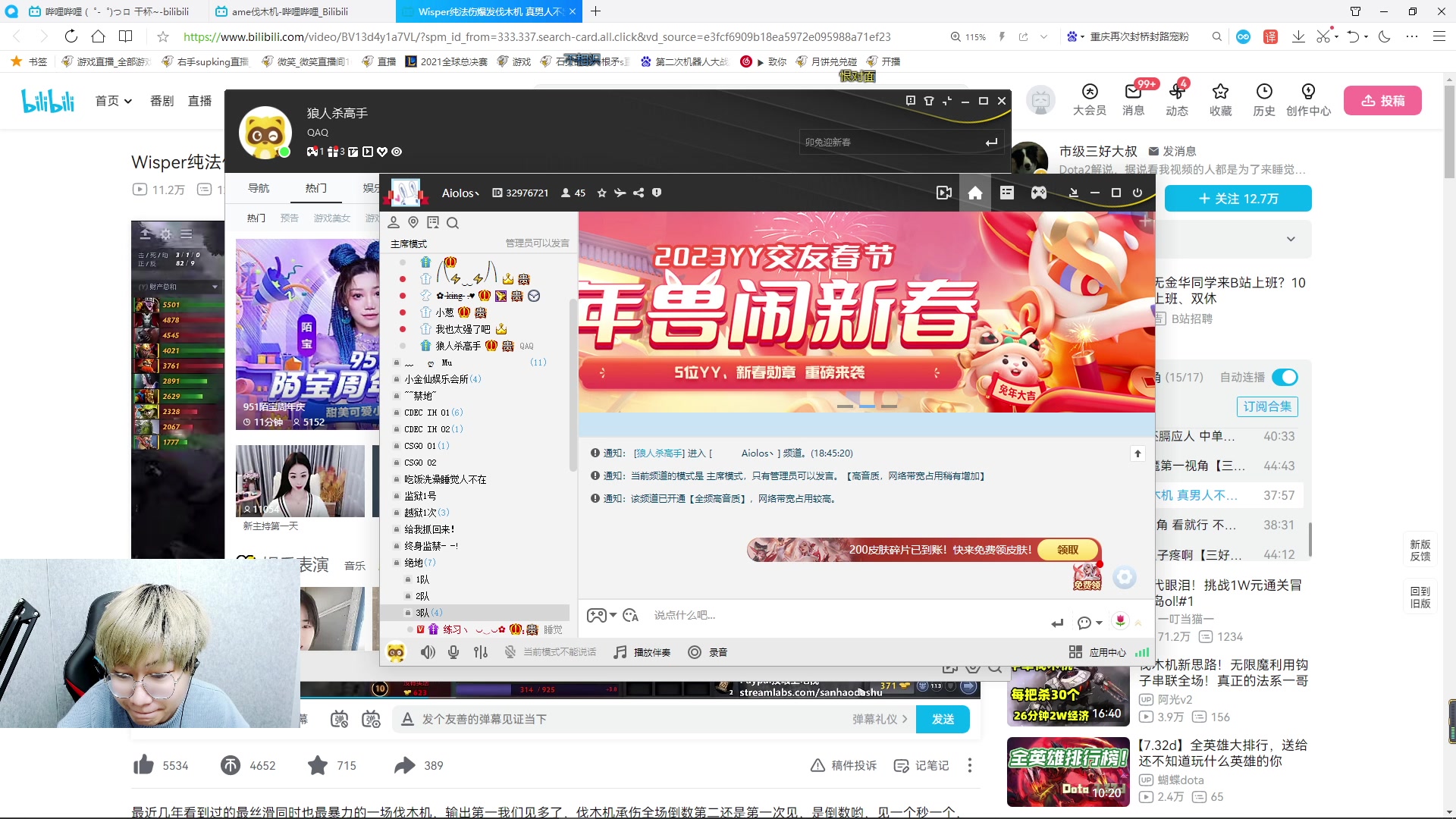Click the 发送 danmaku send button
Viewport: 1456px width, 819px height.
(943, 719)
